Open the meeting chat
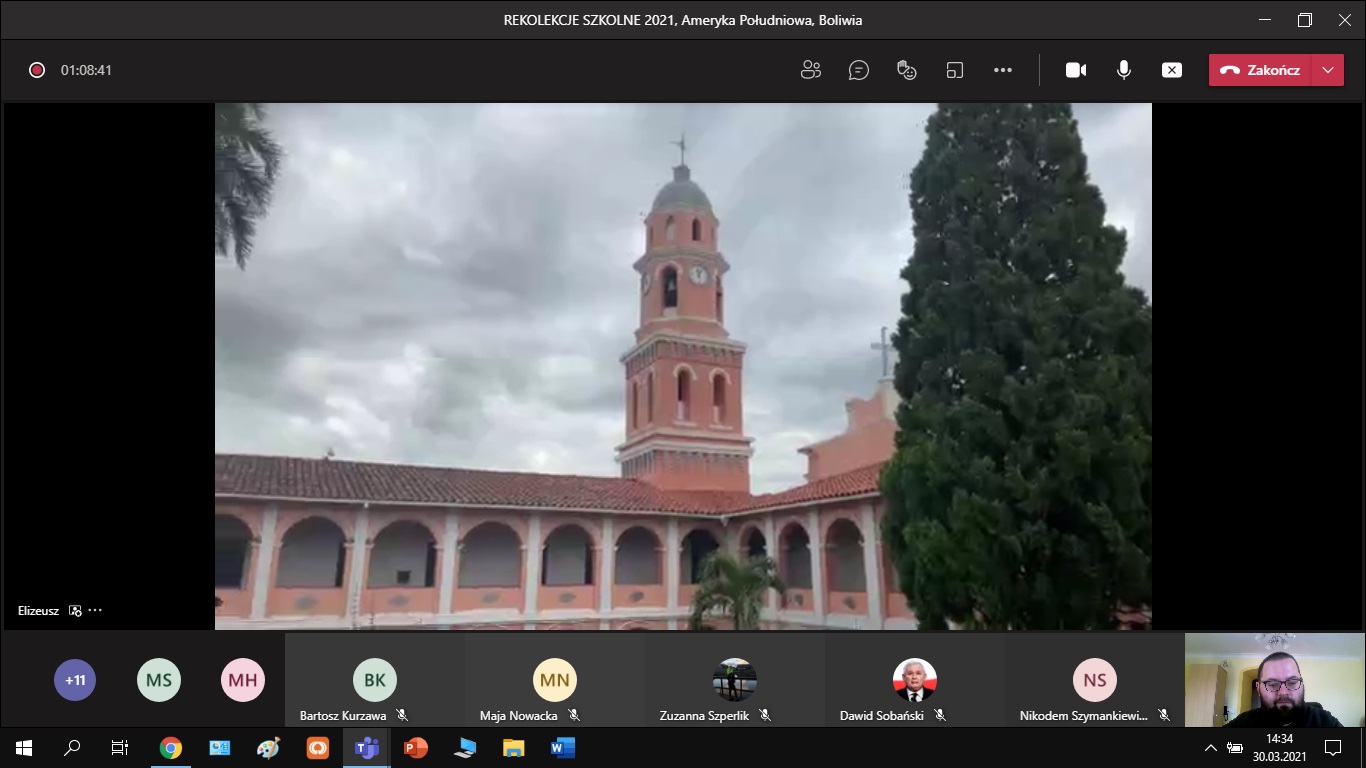This screenshot has width=1366, height=768. [x=858, y=70]
